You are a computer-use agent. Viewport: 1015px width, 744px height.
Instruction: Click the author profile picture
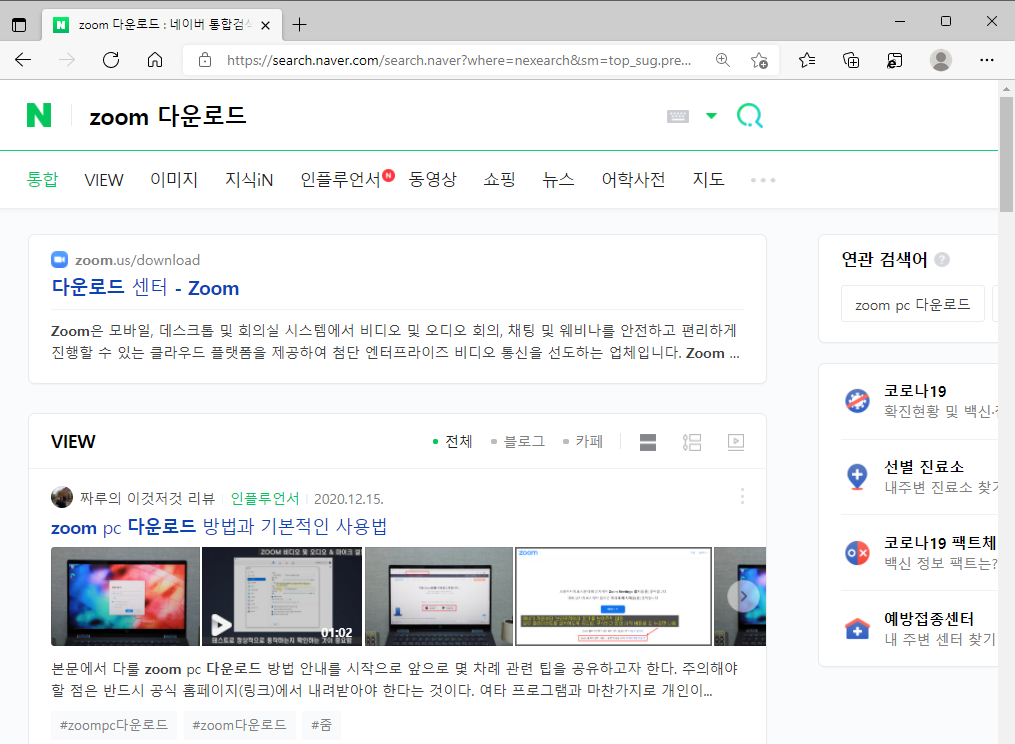click(x=62, y=497)
